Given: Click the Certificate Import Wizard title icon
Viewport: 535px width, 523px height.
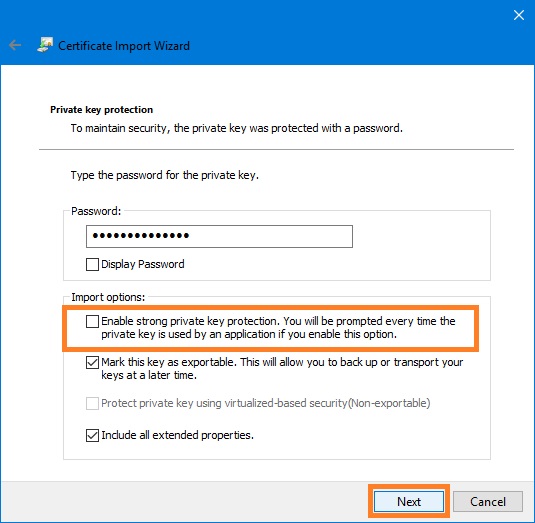Looking at the screenshot, I should pyautogui.click(x=45, y=45).
